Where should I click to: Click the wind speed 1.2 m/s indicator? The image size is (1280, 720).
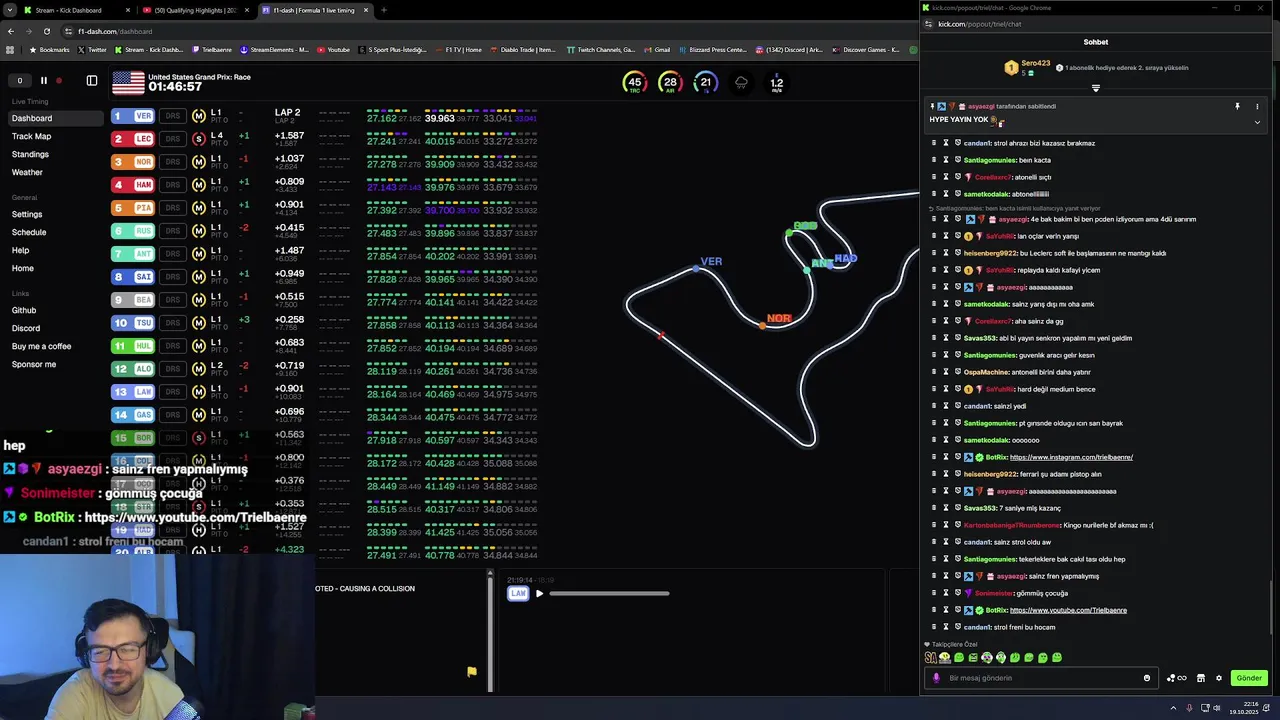(777, 83)
